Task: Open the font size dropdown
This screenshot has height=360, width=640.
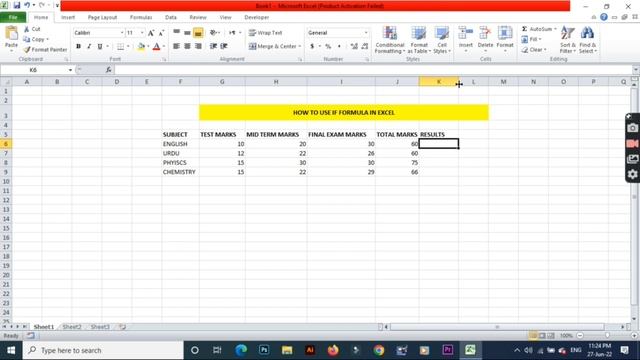Action: pyautogui.click(x=142, y=33)
